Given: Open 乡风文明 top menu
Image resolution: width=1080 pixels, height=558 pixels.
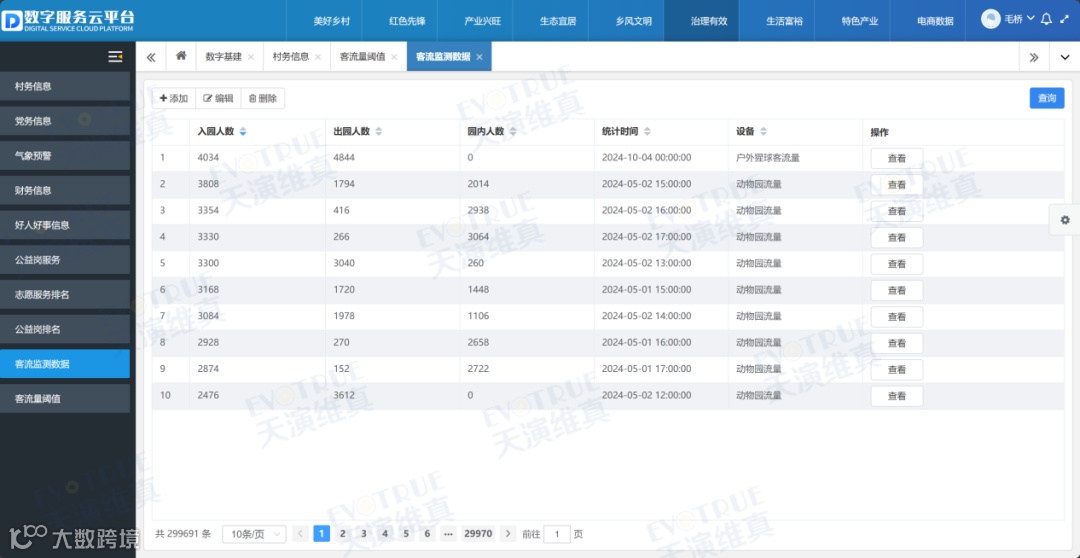Looking at the screenshot, I should (x=634, y=21).
